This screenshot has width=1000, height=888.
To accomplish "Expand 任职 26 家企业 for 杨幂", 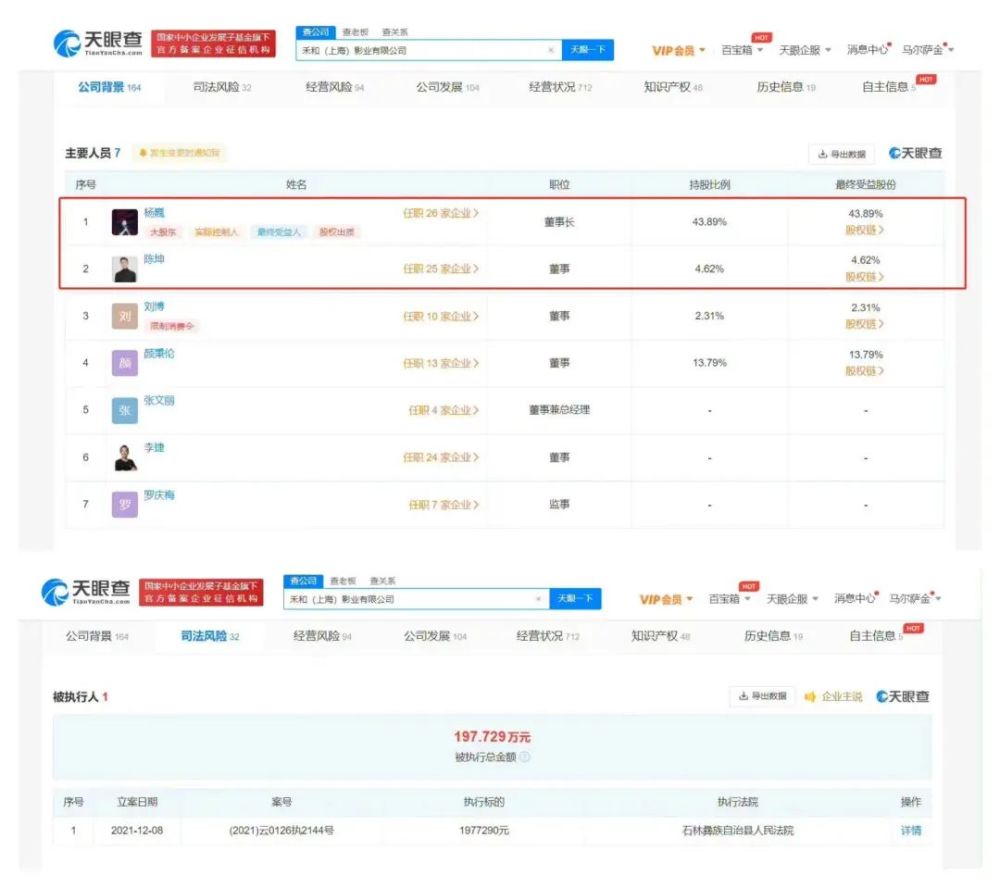I will tap(441, 213).
